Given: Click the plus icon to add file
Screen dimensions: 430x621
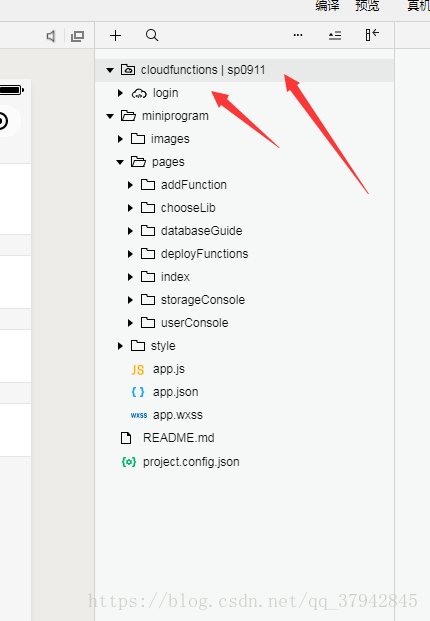Looking at the screenshot, I should 115,36.
